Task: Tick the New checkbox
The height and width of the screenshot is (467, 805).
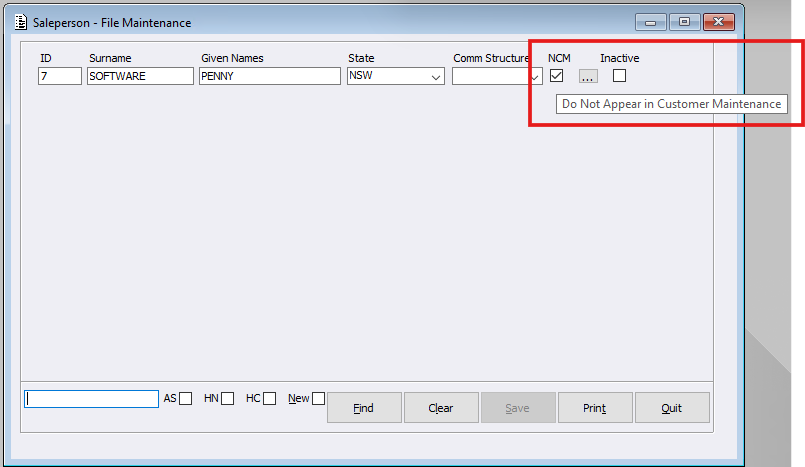Action: (x=318, y=399)
